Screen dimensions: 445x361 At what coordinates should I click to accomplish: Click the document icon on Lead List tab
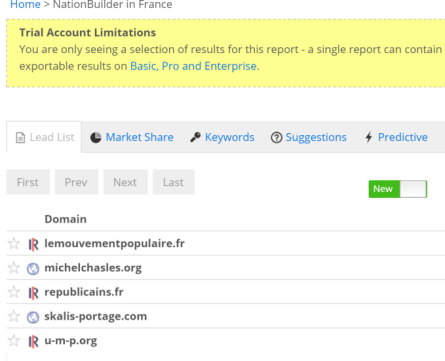click(x=20, y=137)
